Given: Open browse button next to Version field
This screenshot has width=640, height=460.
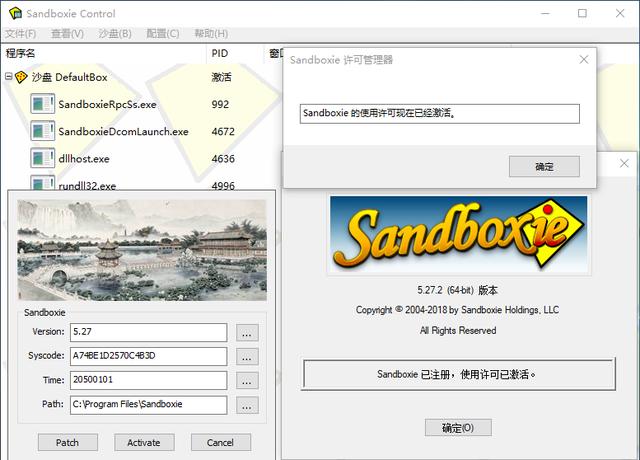Looking at the screenshot, I should [248, 332].
